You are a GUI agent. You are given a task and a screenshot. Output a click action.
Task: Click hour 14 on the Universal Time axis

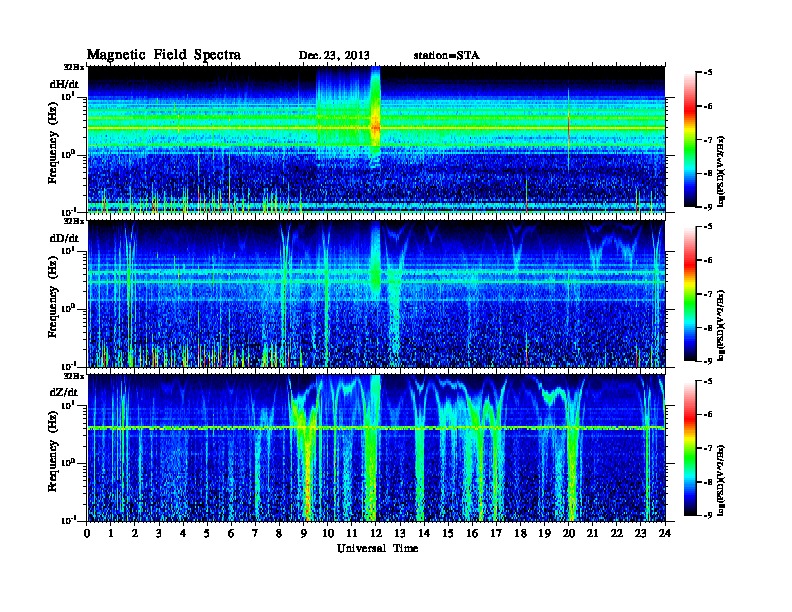coord(424,533)
